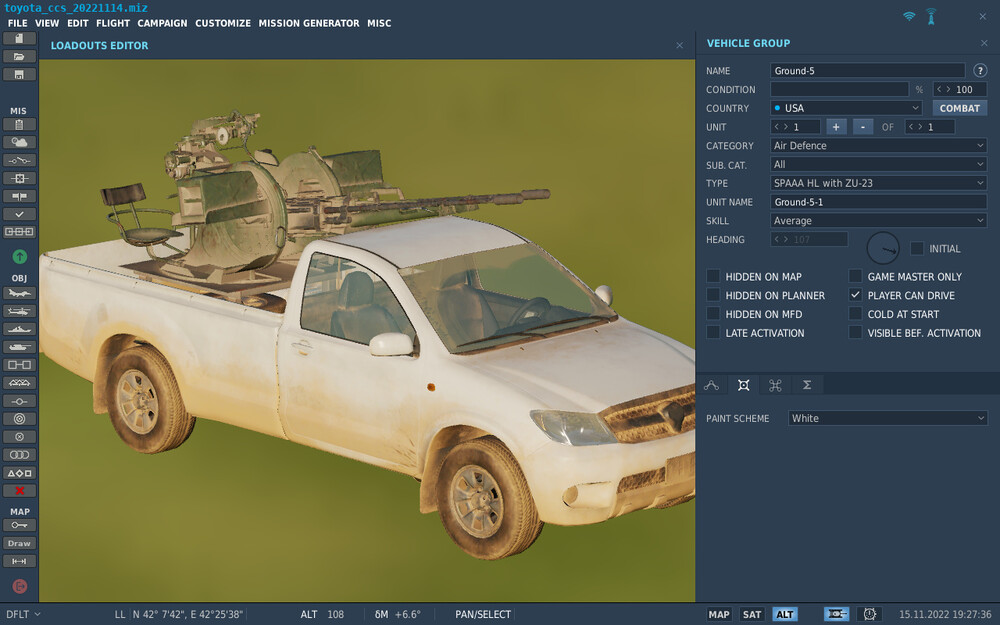The height and width of the screenshot is (625, 1000).
Task: Click the help question mark icon
Action: point(980,71)
